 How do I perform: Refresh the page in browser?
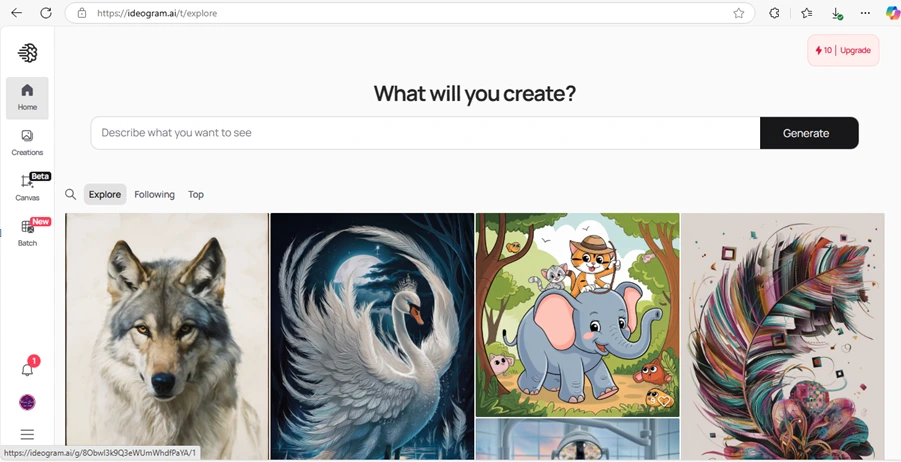point(46,13)
